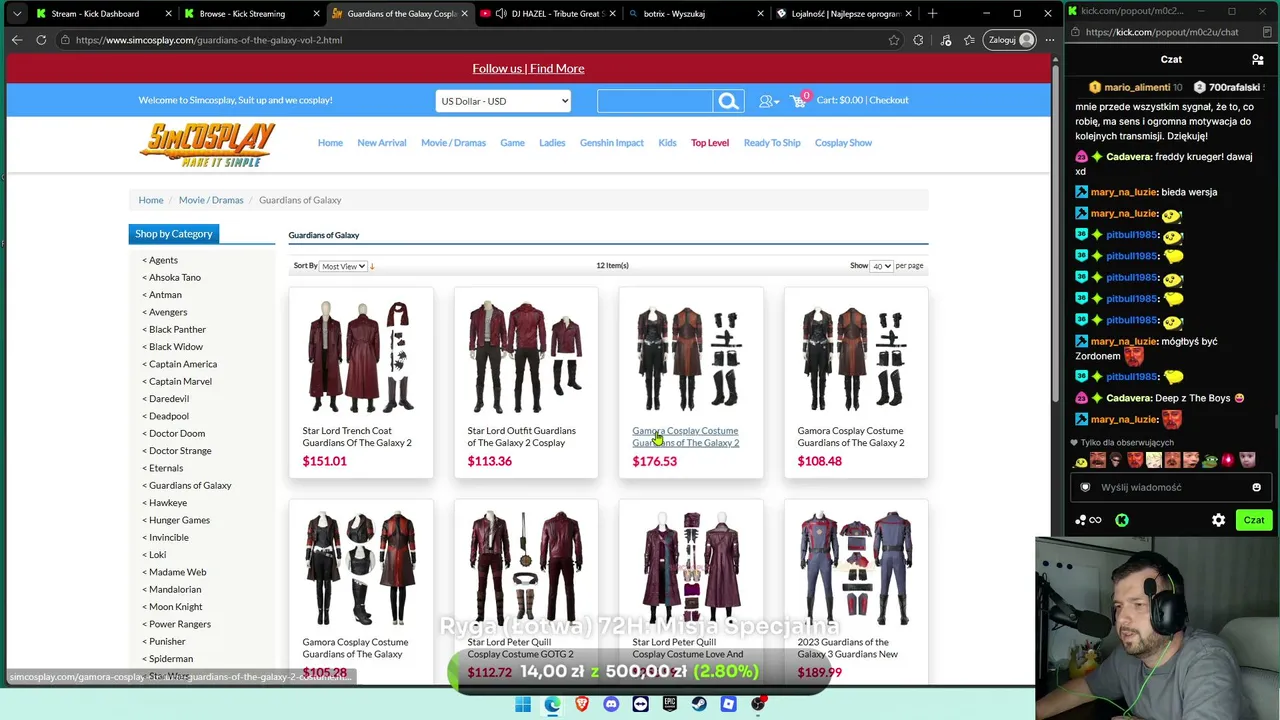Open chat settings gear icon
The image size is (1280, 720).
(1218, 520)
